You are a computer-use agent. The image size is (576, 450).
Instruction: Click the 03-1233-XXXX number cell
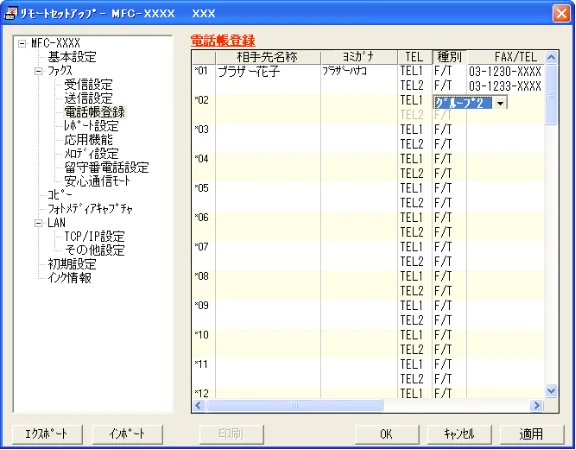coord(505,86)
